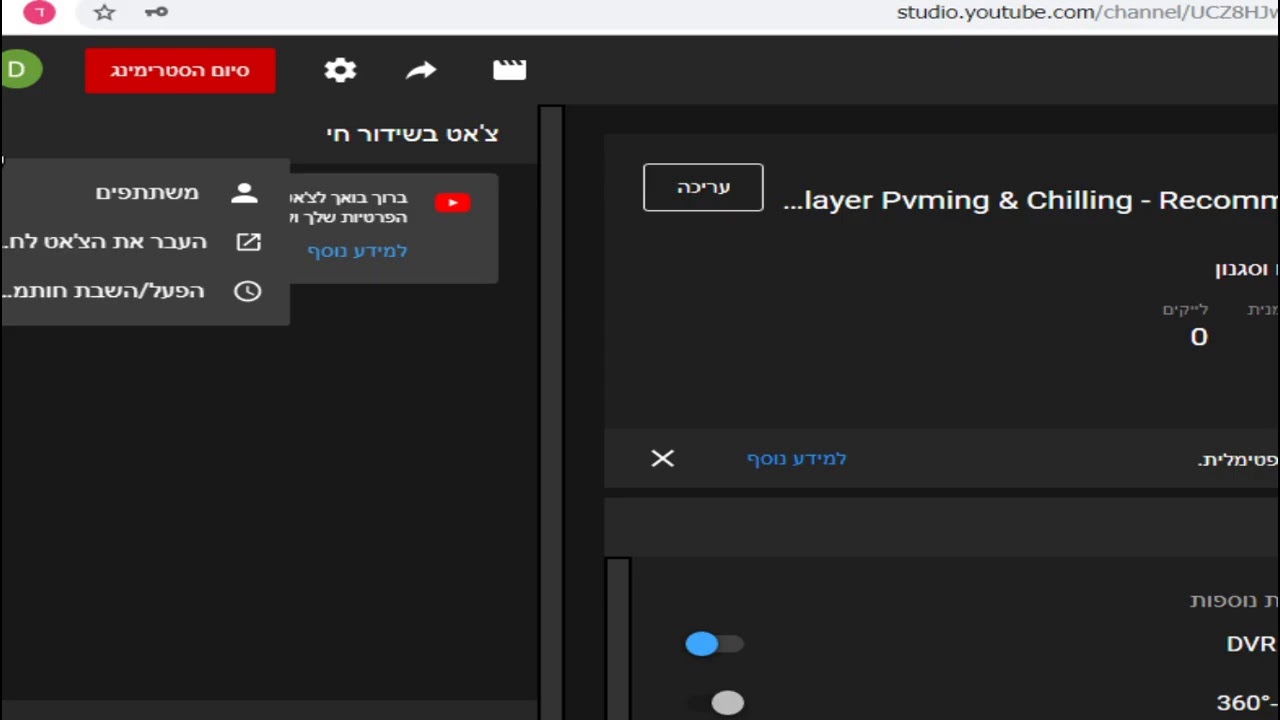Select משתתפים participants menu item
The height and width of the screenshot is (720, 1280).
(x=145, y=193)
